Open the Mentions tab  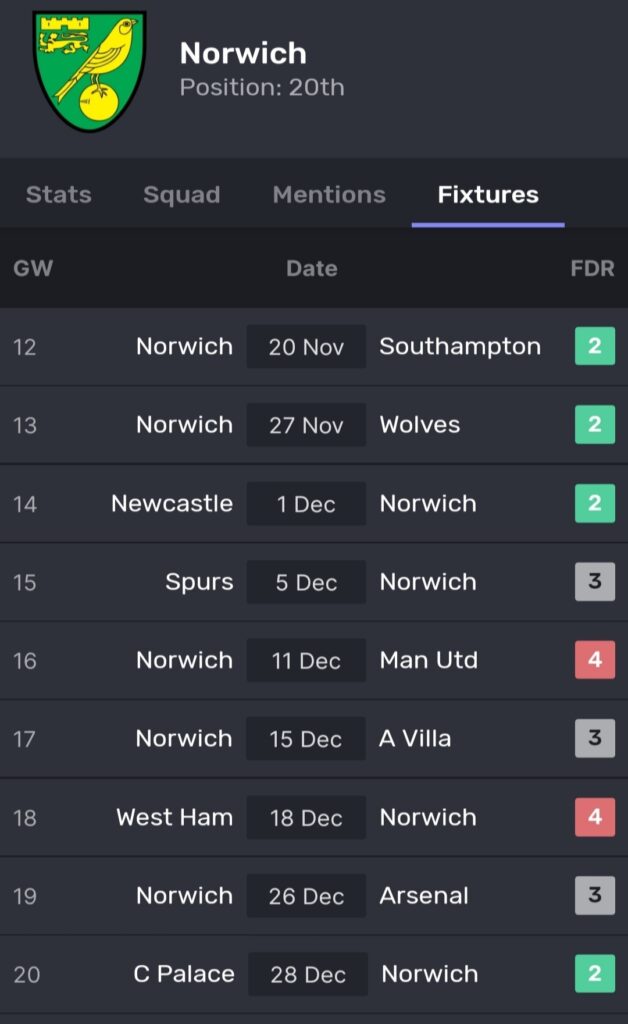[329, 195]
